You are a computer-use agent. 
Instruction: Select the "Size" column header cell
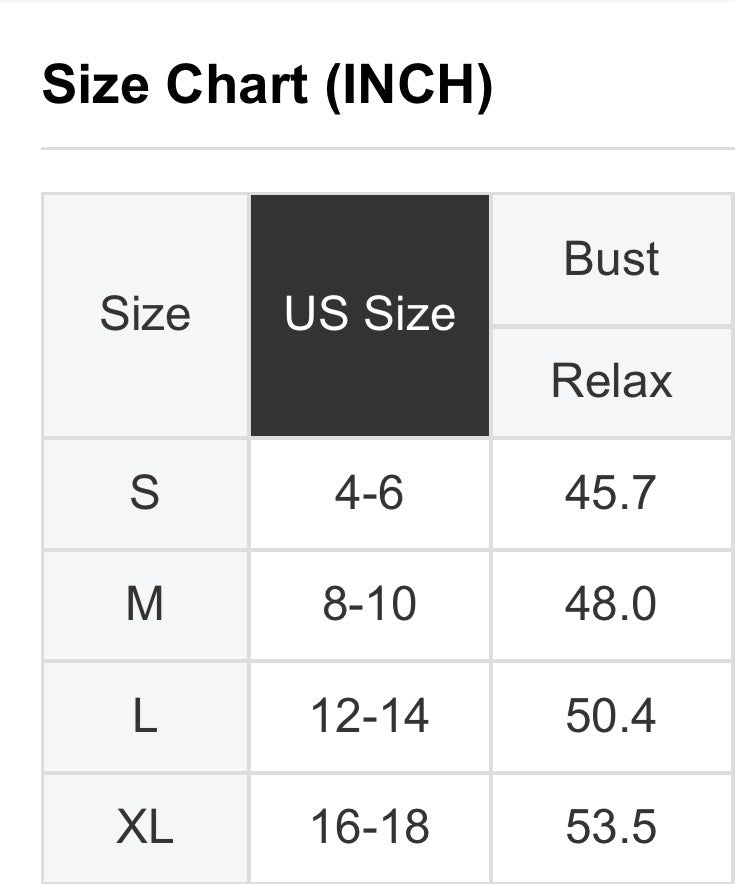pos(145,315)
